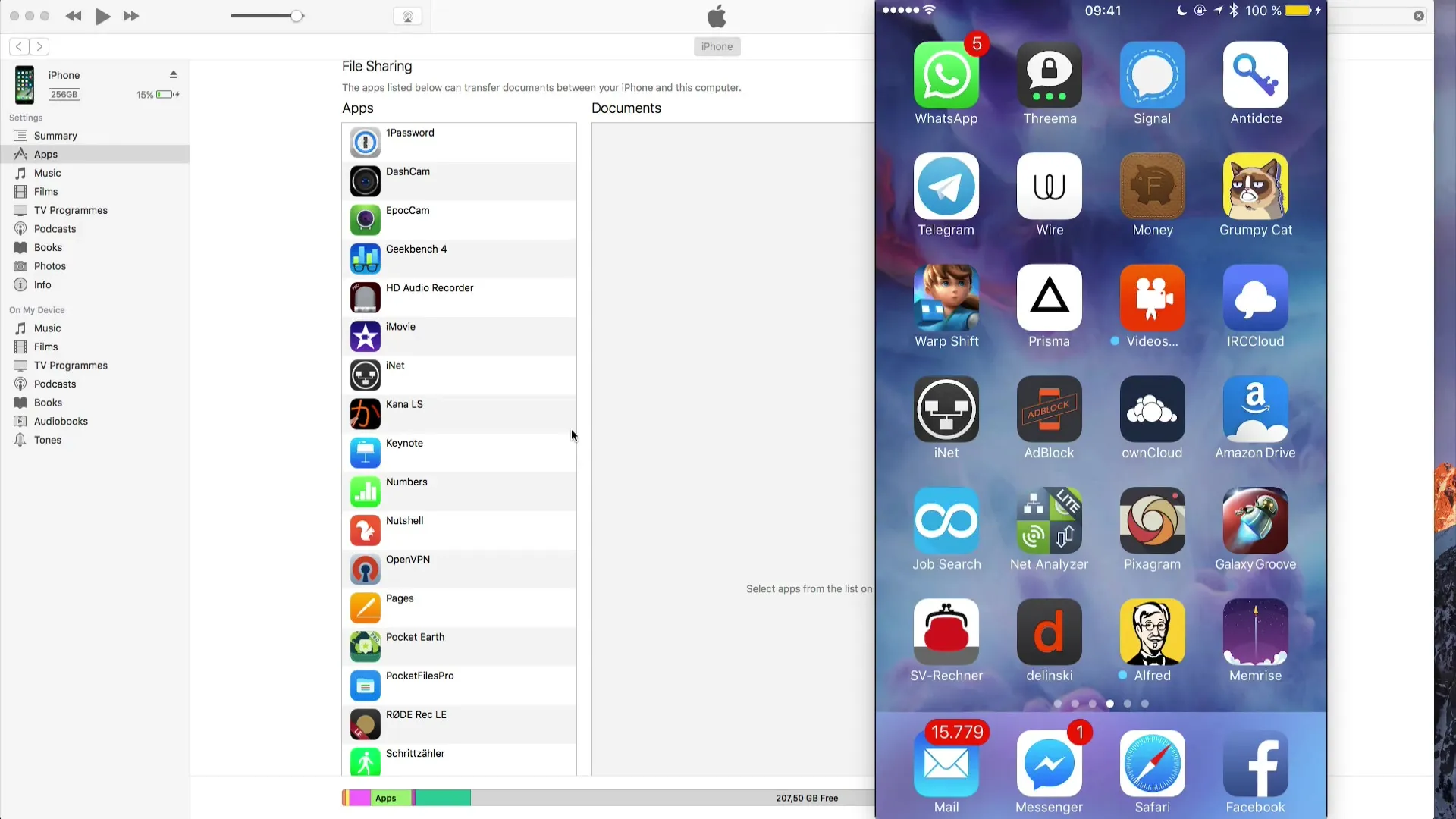Open the Threema app icon

coord(1049,75)
